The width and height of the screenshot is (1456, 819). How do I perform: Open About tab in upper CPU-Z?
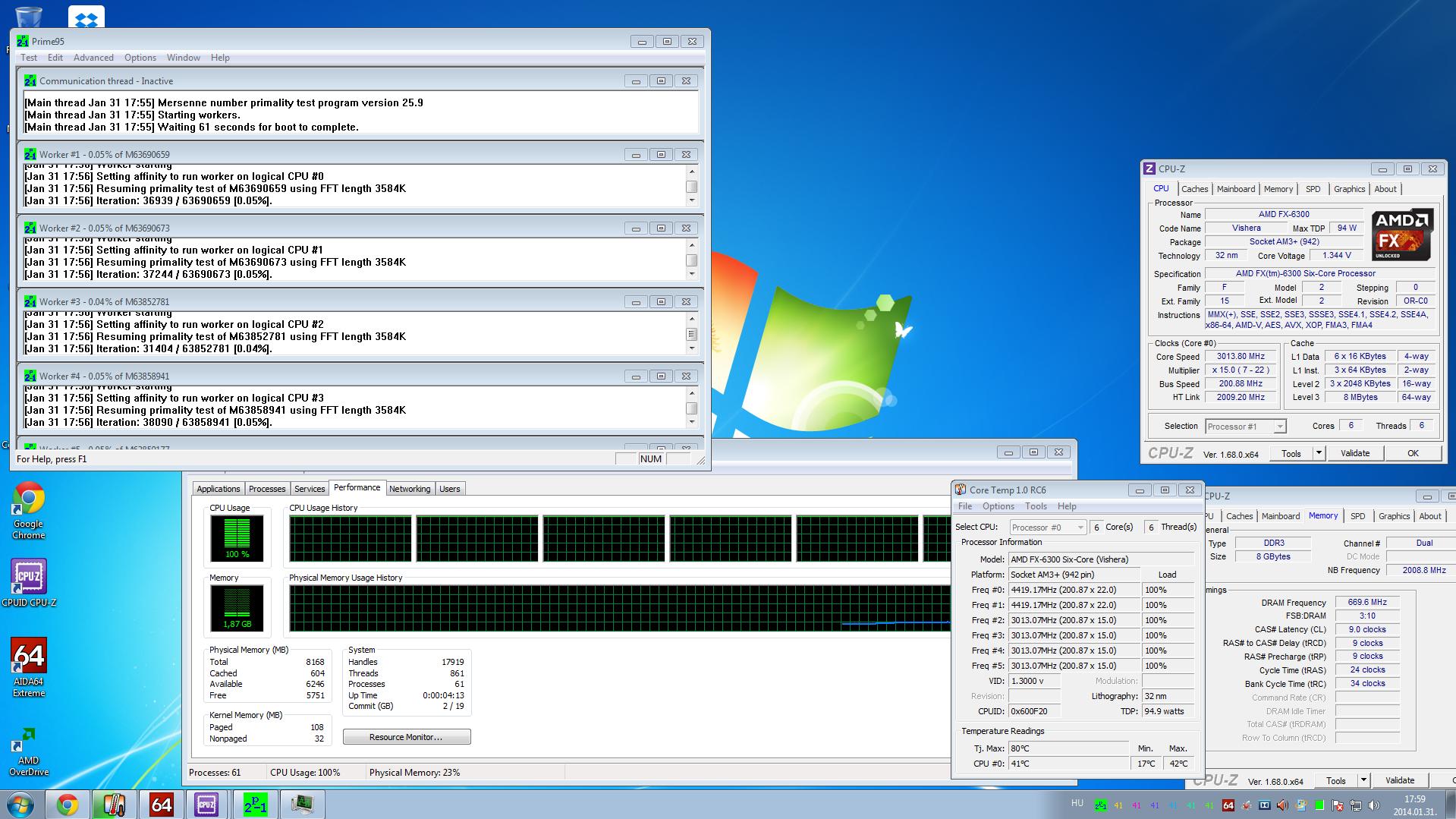[x=1385, y=189]
